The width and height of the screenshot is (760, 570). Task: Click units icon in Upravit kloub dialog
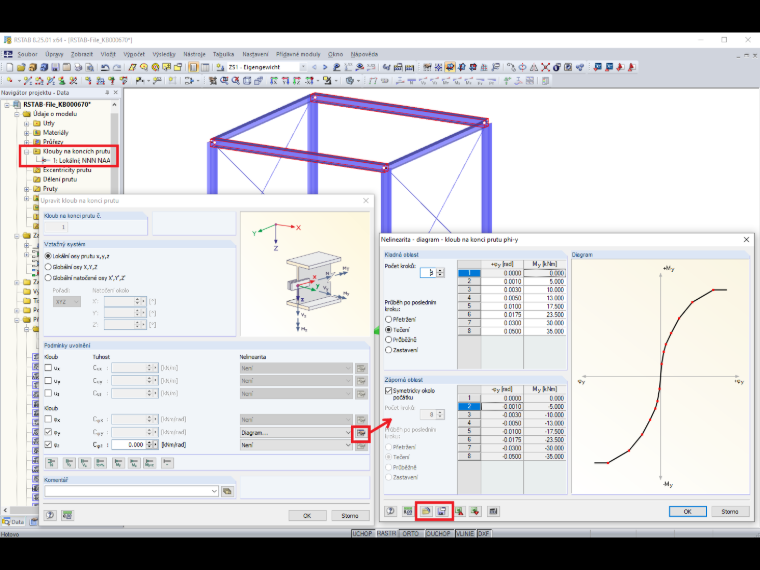(67, 515)
